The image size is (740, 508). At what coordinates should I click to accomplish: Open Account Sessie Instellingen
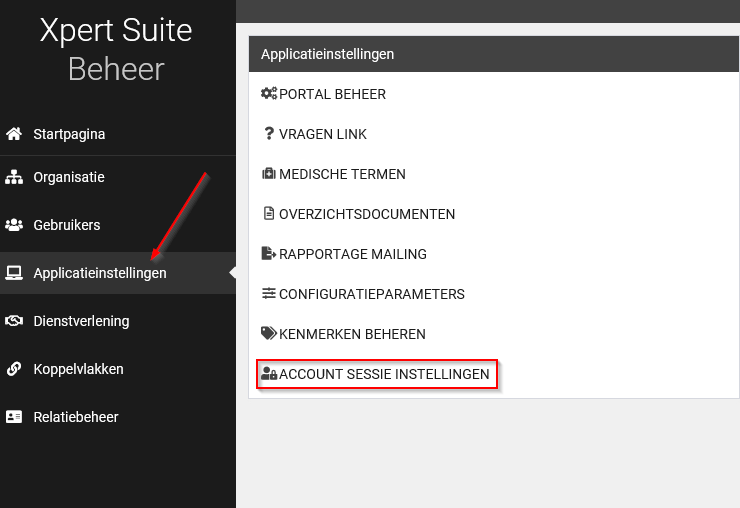pos(384,375)
